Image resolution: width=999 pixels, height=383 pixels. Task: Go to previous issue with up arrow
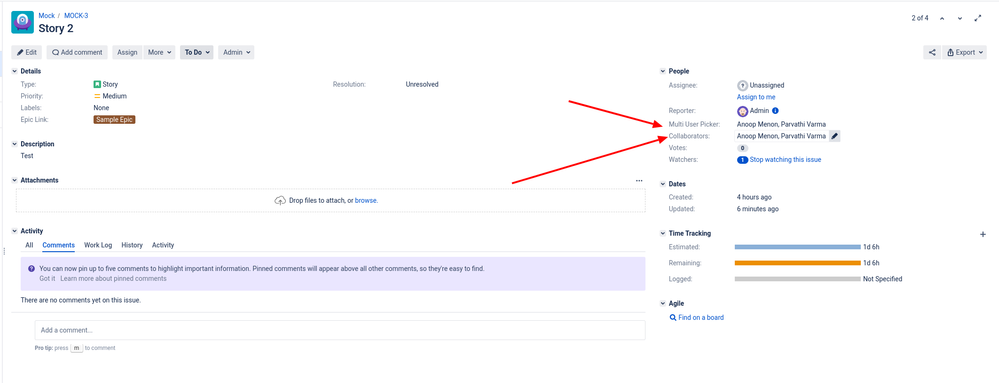click(942, 18)
